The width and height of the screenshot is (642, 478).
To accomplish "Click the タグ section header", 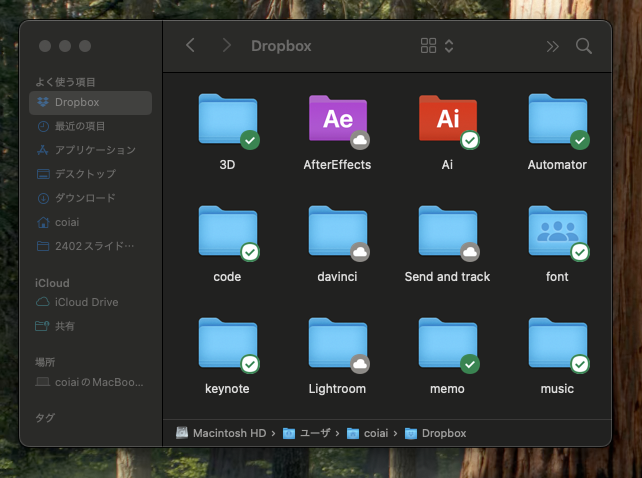I will pos(45,418).
